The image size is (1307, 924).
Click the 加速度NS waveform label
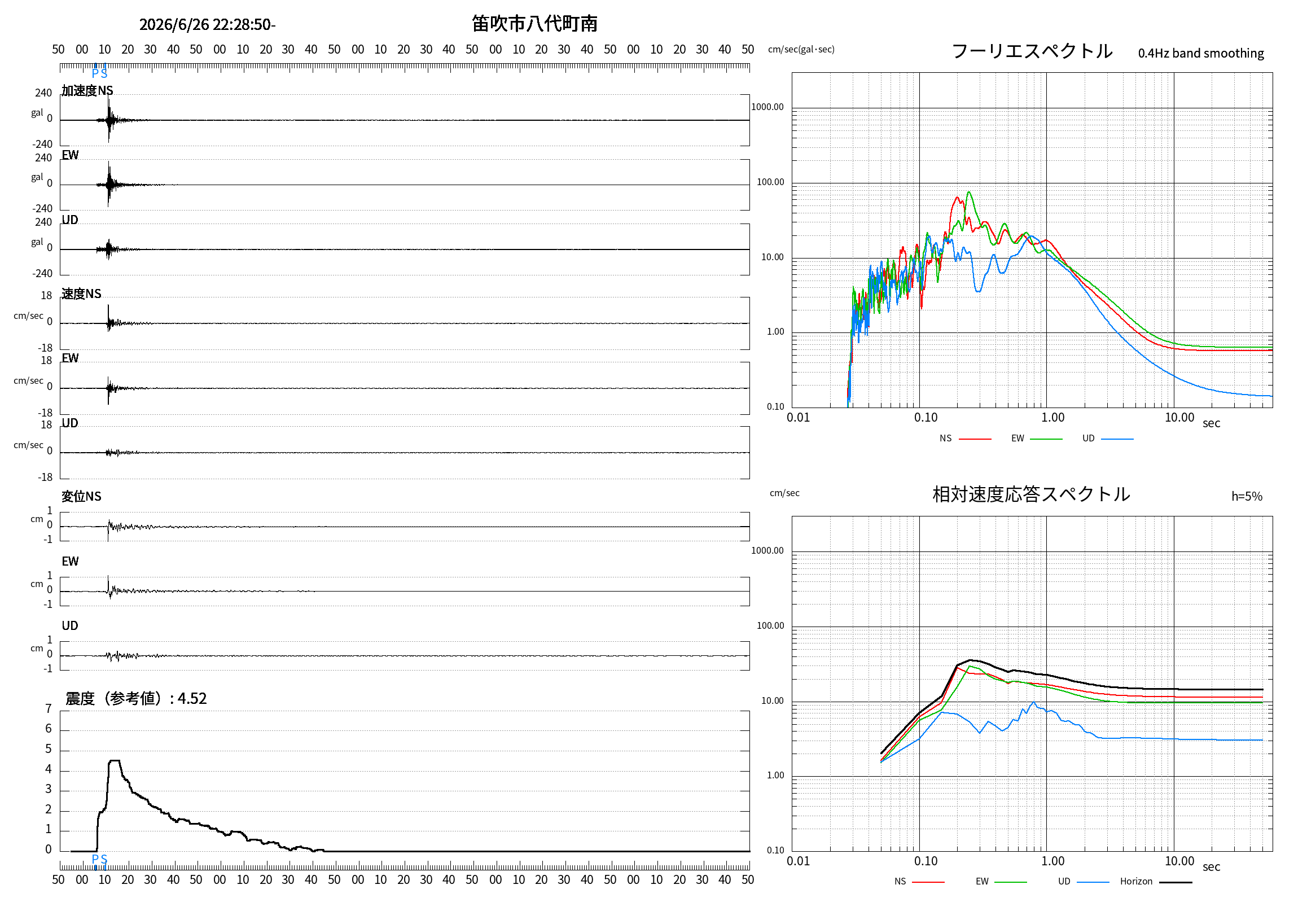pos(87,90)
